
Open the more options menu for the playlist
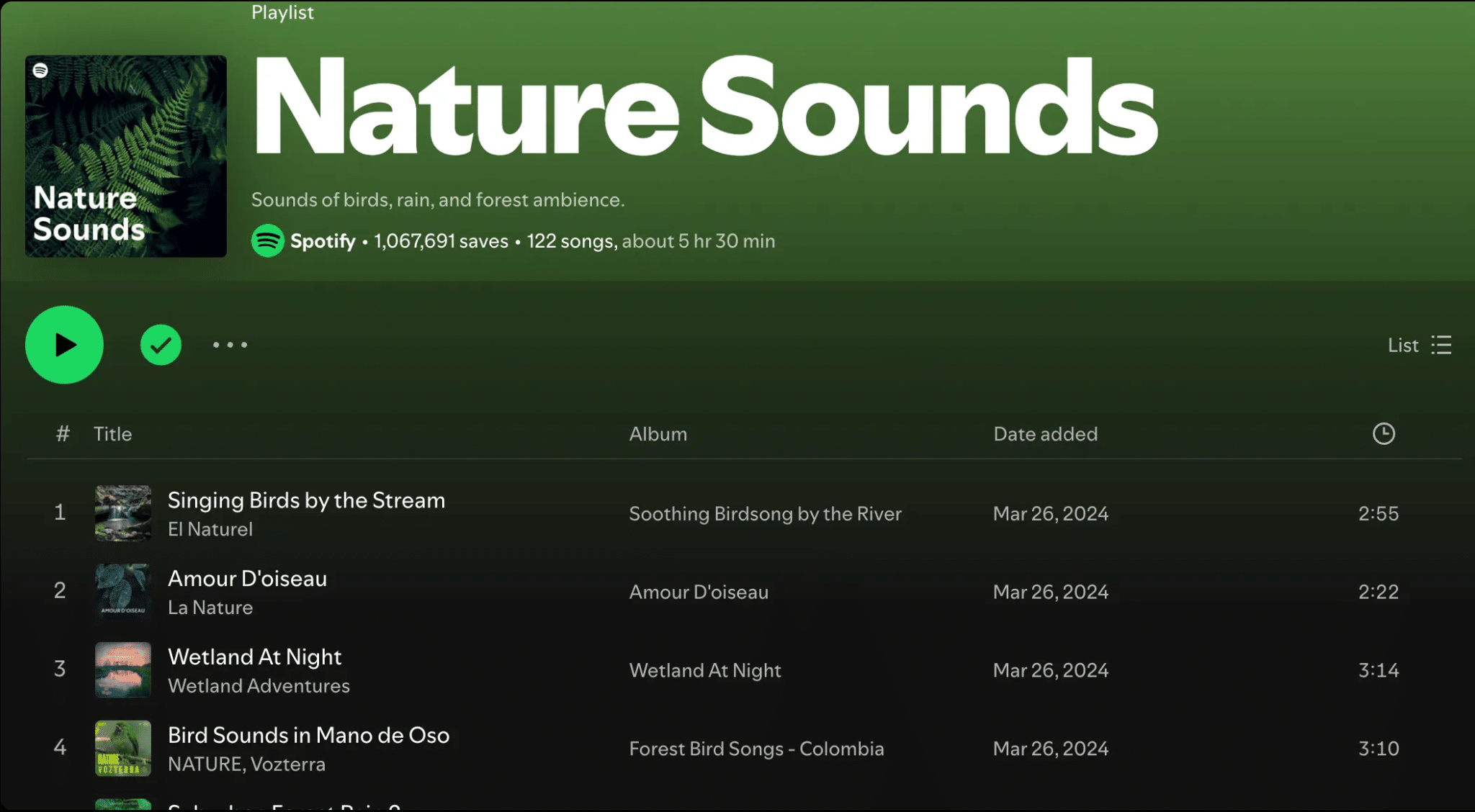tap(230, 345)
